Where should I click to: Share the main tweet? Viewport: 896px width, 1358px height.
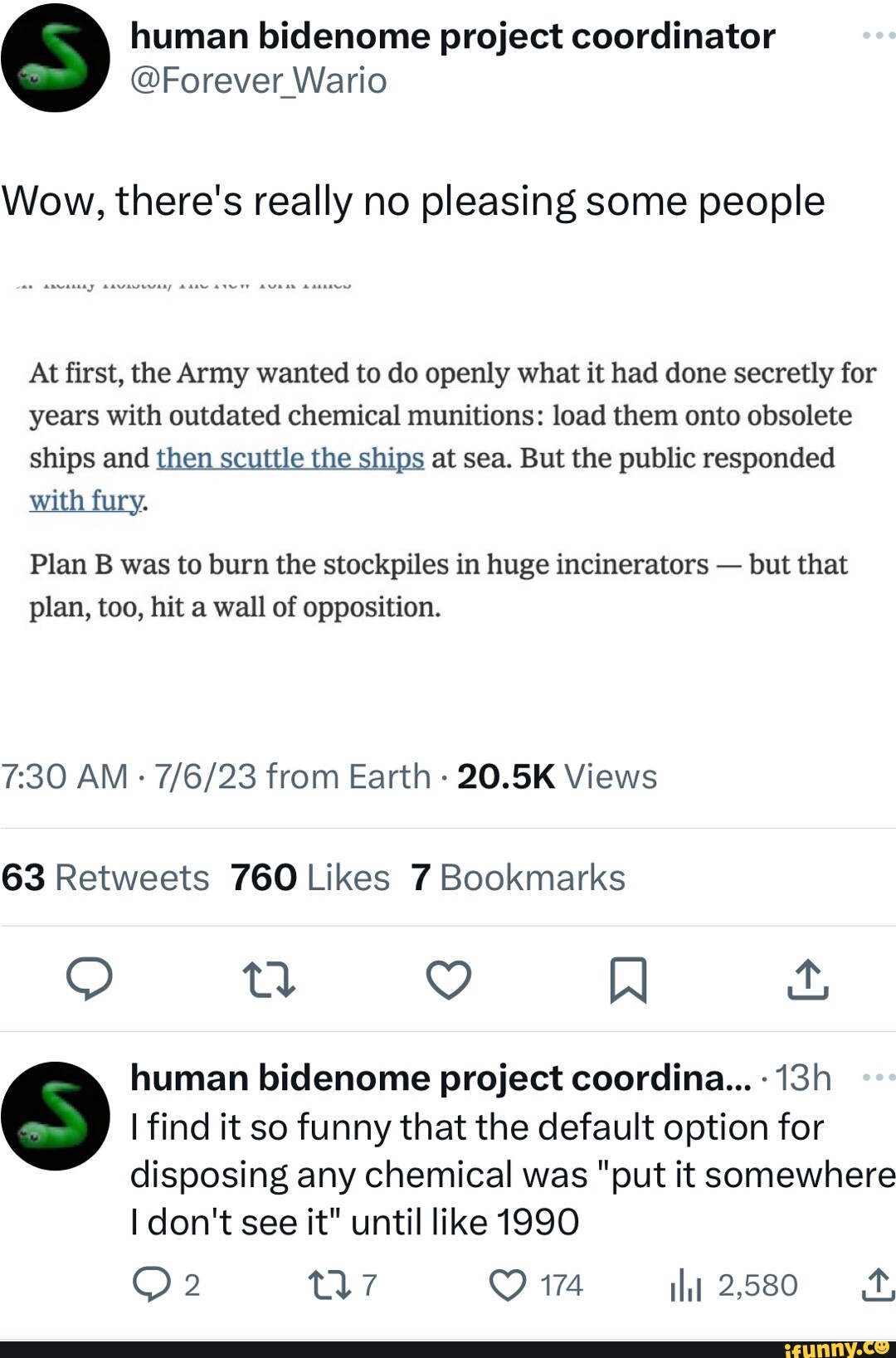point(807,979)
